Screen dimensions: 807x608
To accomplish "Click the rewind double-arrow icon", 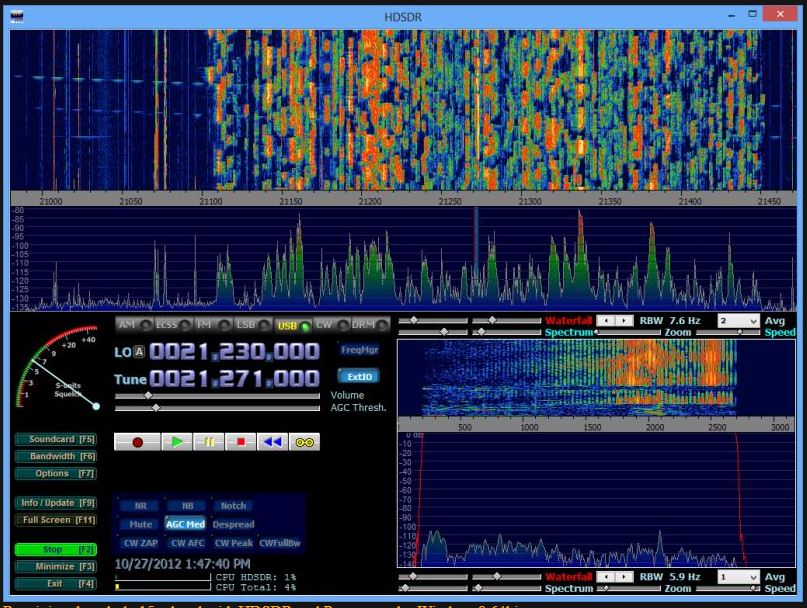I will point(271,440).
